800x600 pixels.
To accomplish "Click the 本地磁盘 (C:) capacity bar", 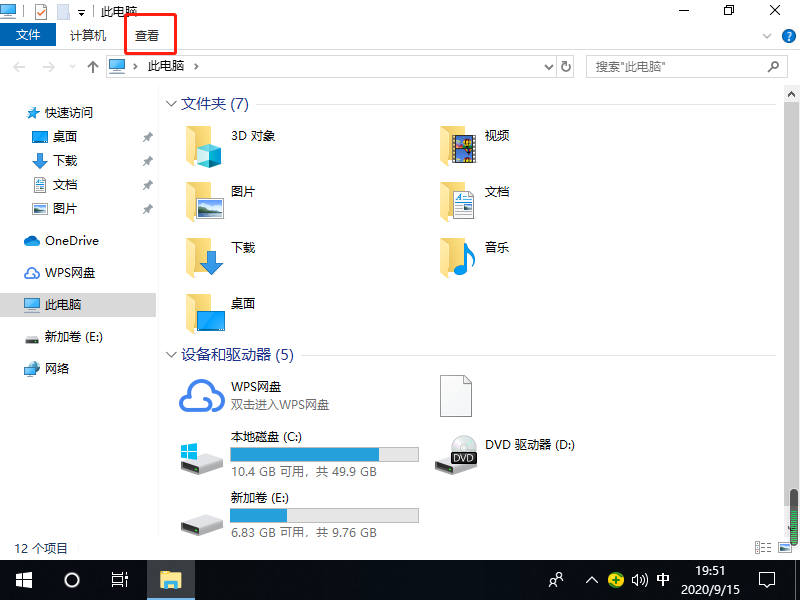I will click(323, 454).
